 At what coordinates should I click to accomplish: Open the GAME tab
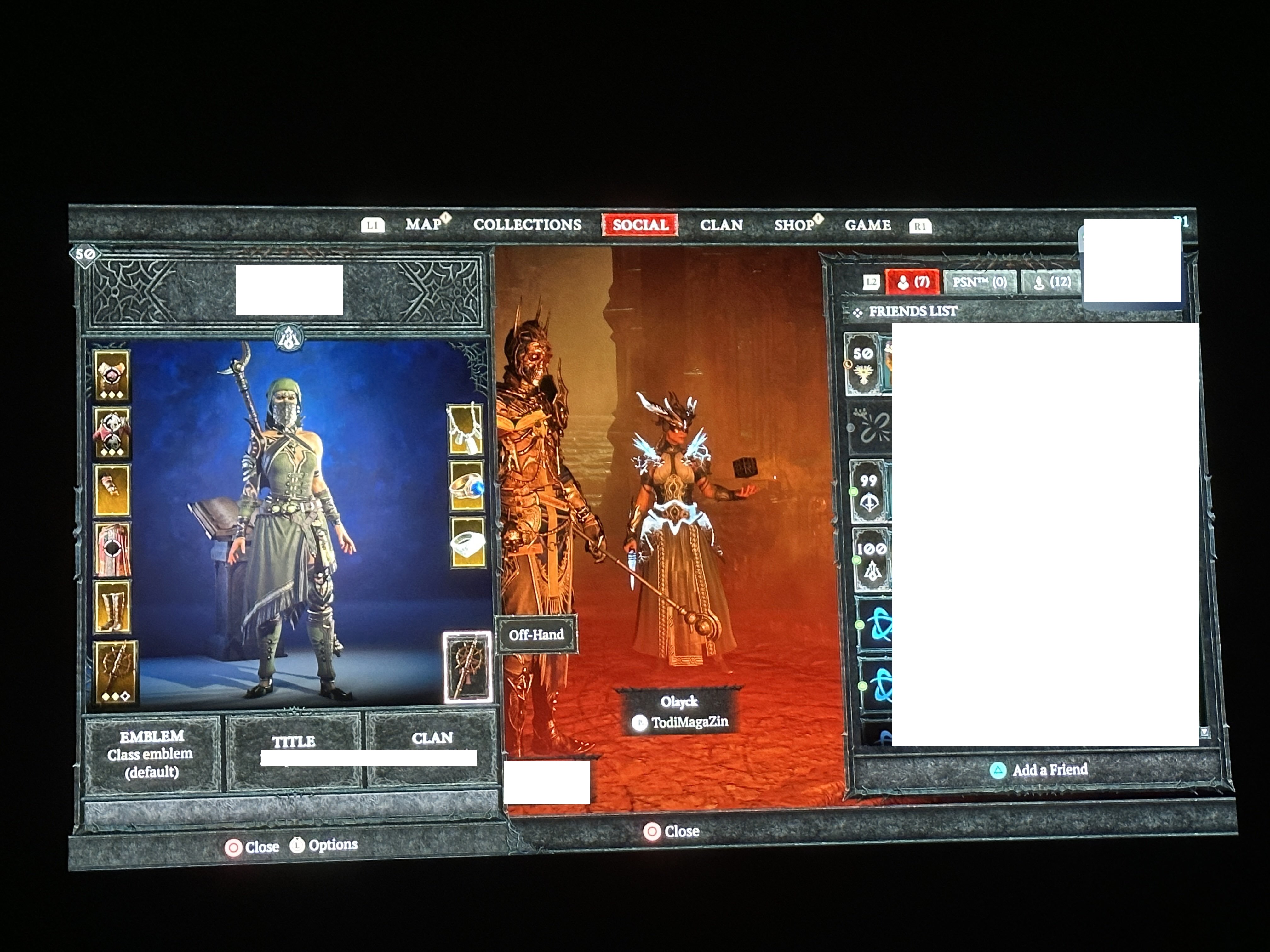click(x=867, y=225)
